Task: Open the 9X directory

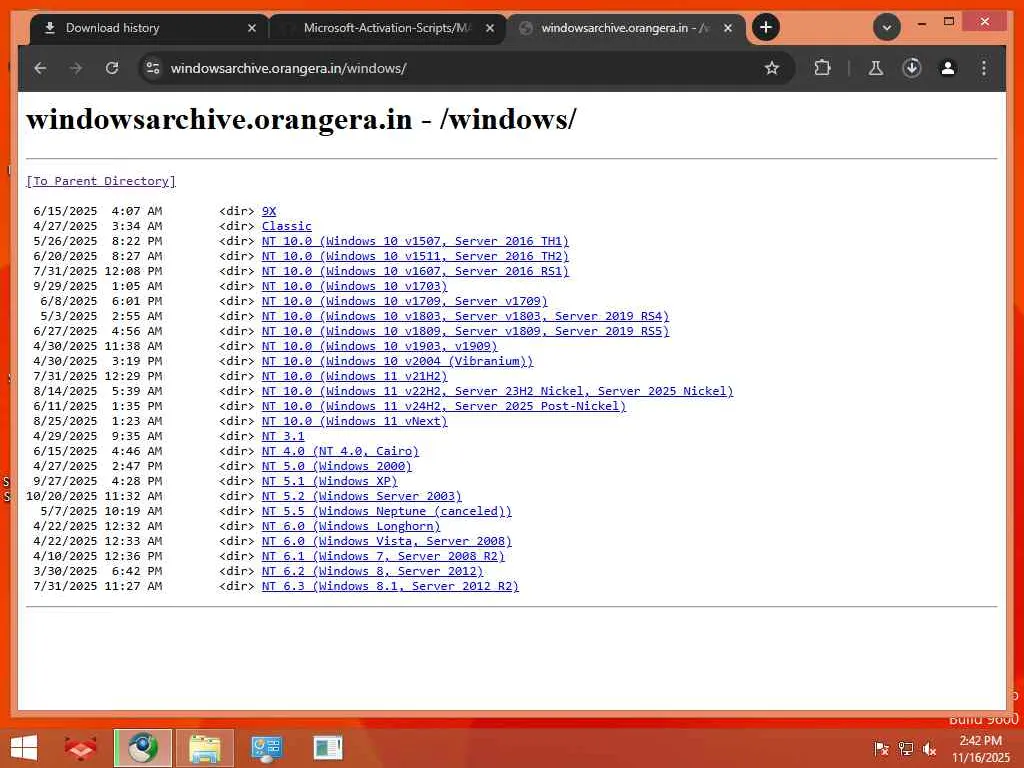Action: pyautogui.click(x=268, y=211)
